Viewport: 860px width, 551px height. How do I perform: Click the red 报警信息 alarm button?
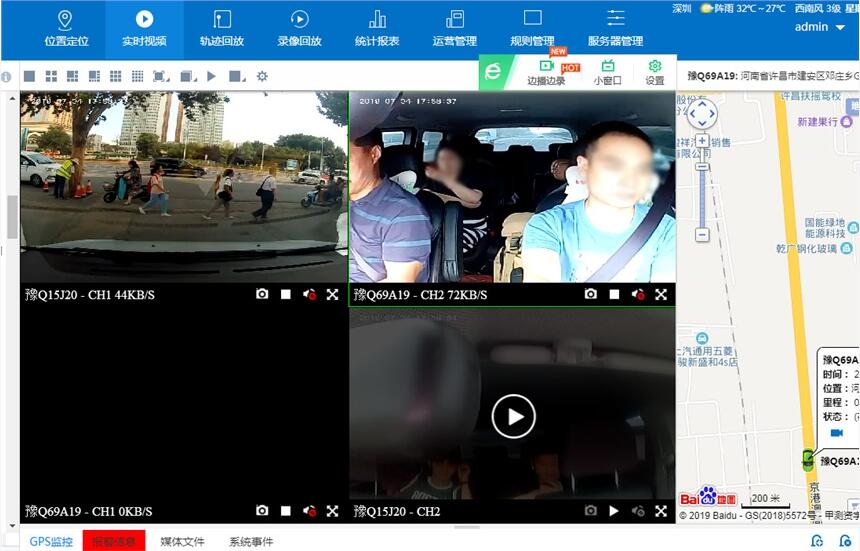coord(114,541)
